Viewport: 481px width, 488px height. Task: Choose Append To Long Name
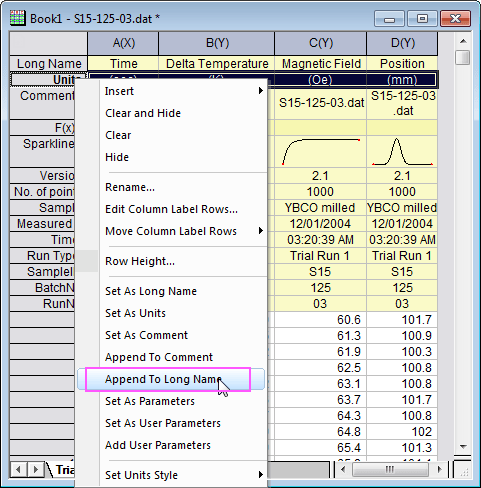click(x=171, y=379)
